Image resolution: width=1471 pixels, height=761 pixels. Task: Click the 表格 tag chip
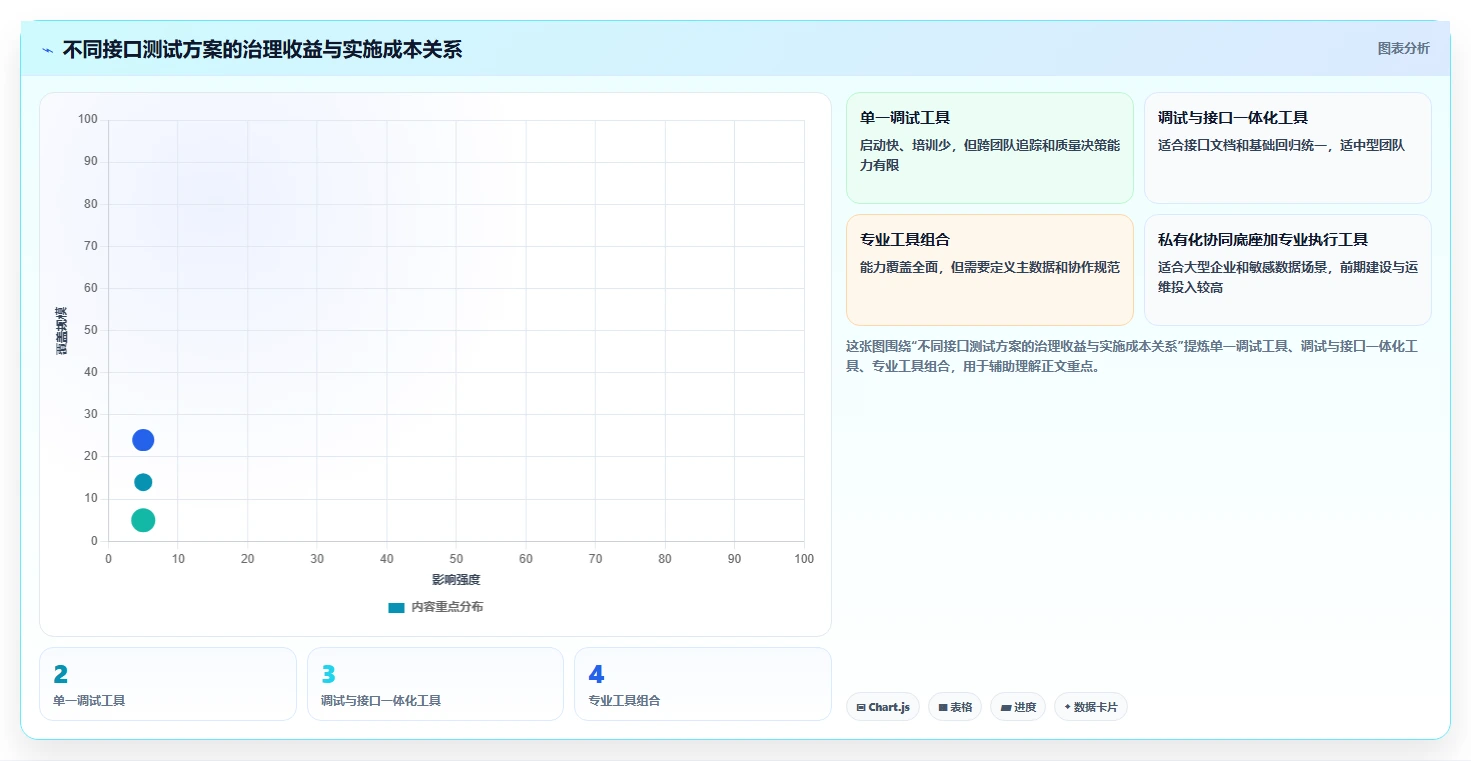coord(955,707)
